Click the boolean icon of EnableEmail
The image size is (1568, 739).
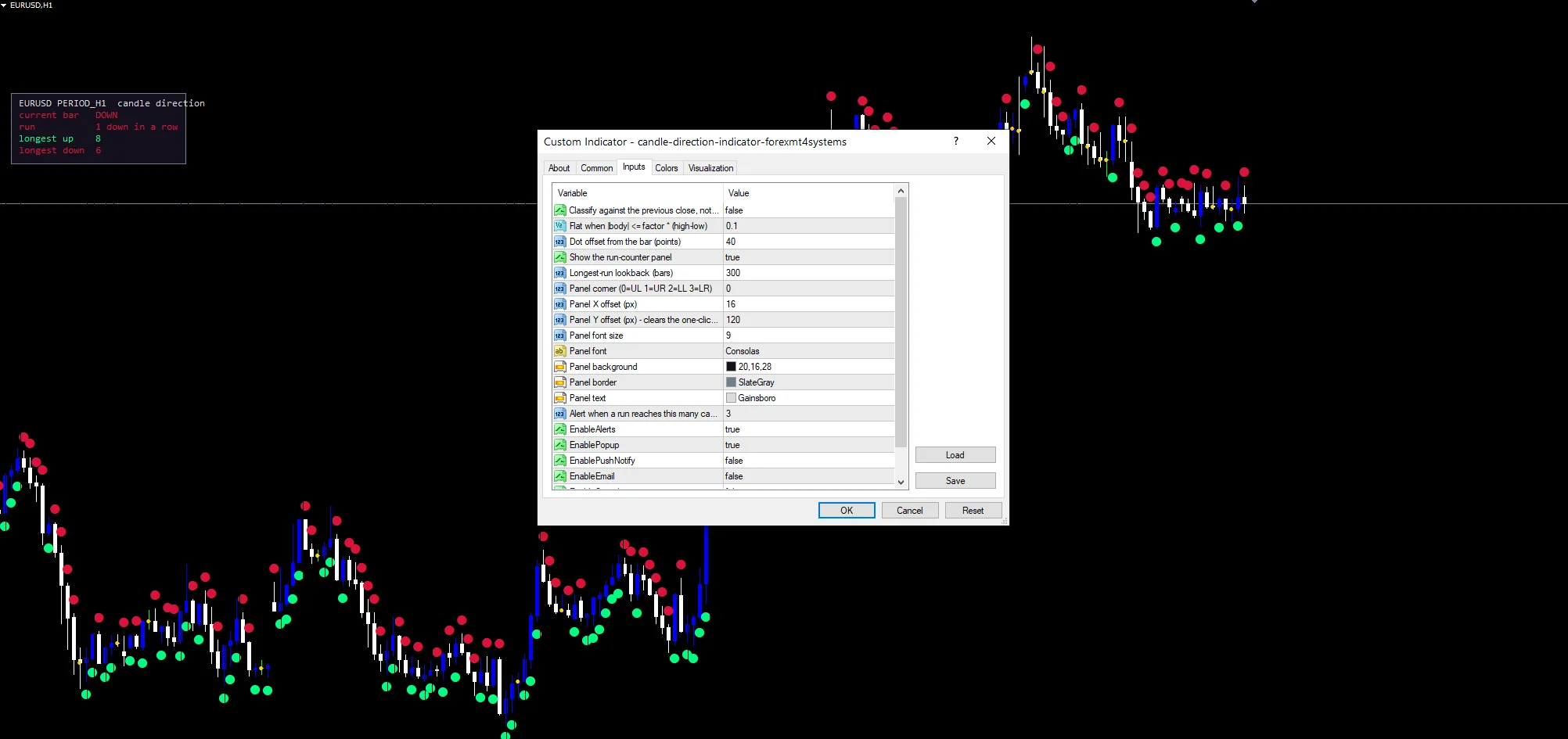pyautogui.click(x=559, y=476)
